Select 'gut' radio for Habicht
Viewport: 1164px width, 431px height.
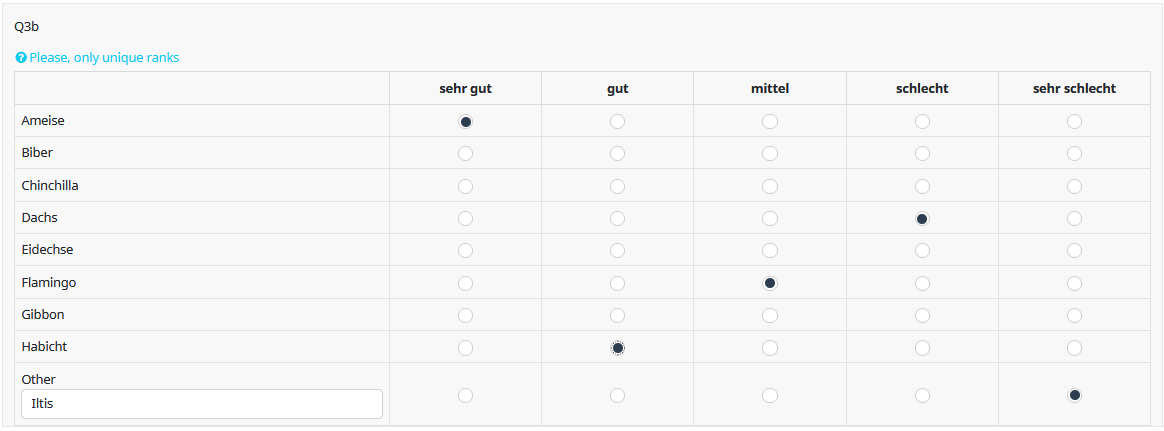[x=617, y=347]
